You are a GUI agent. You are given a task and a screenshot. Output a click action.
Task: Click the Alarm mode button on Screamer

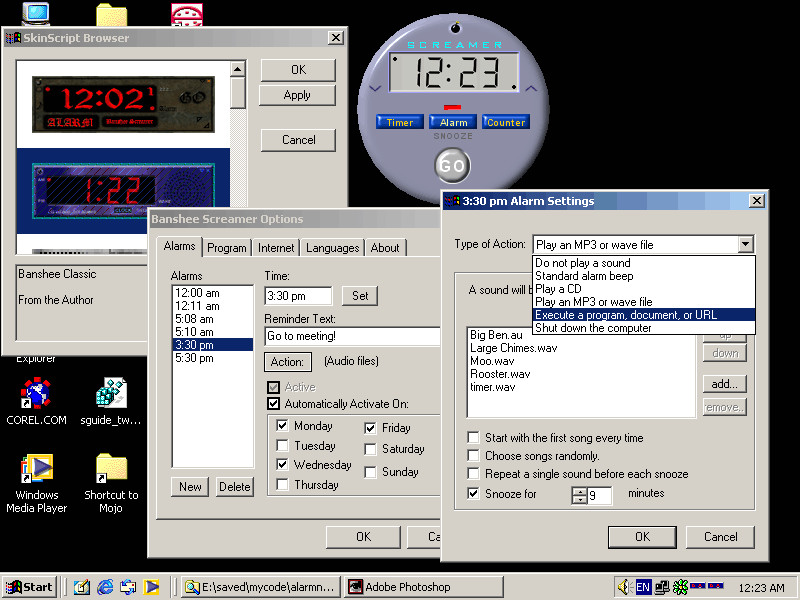pos(454,122)
